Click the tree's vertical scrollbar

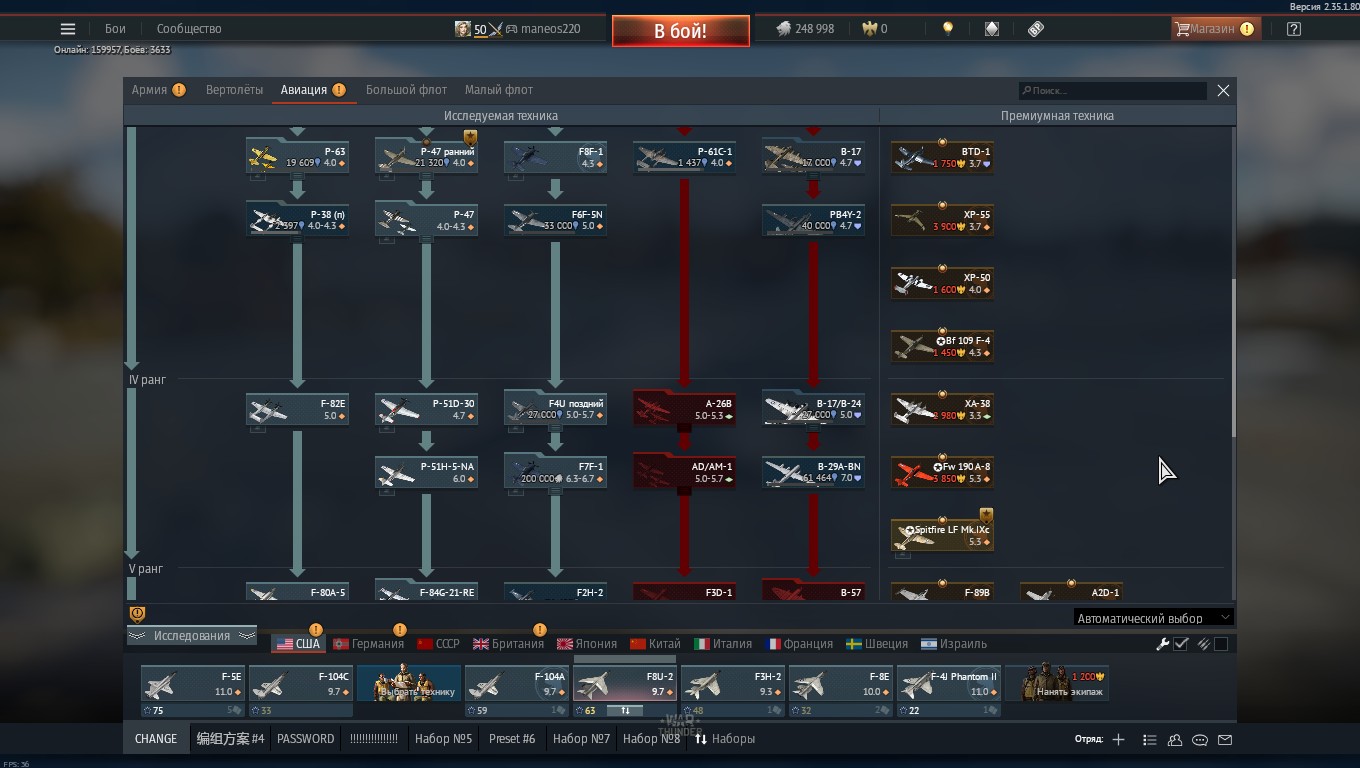tap(1232, 357)
